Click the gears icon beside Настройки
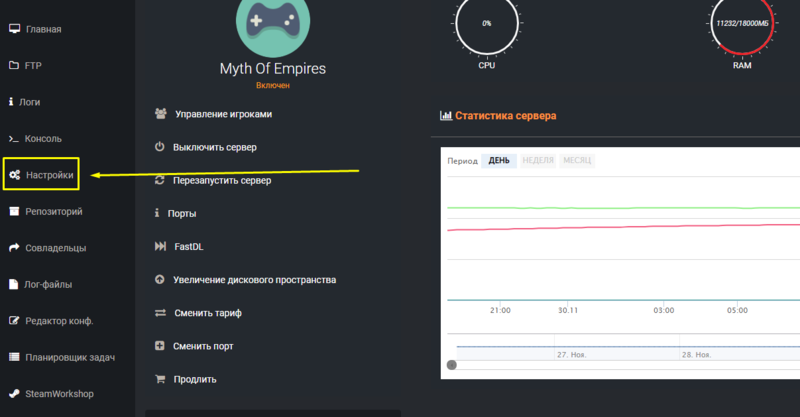800x417 pixels. point(15,175)
